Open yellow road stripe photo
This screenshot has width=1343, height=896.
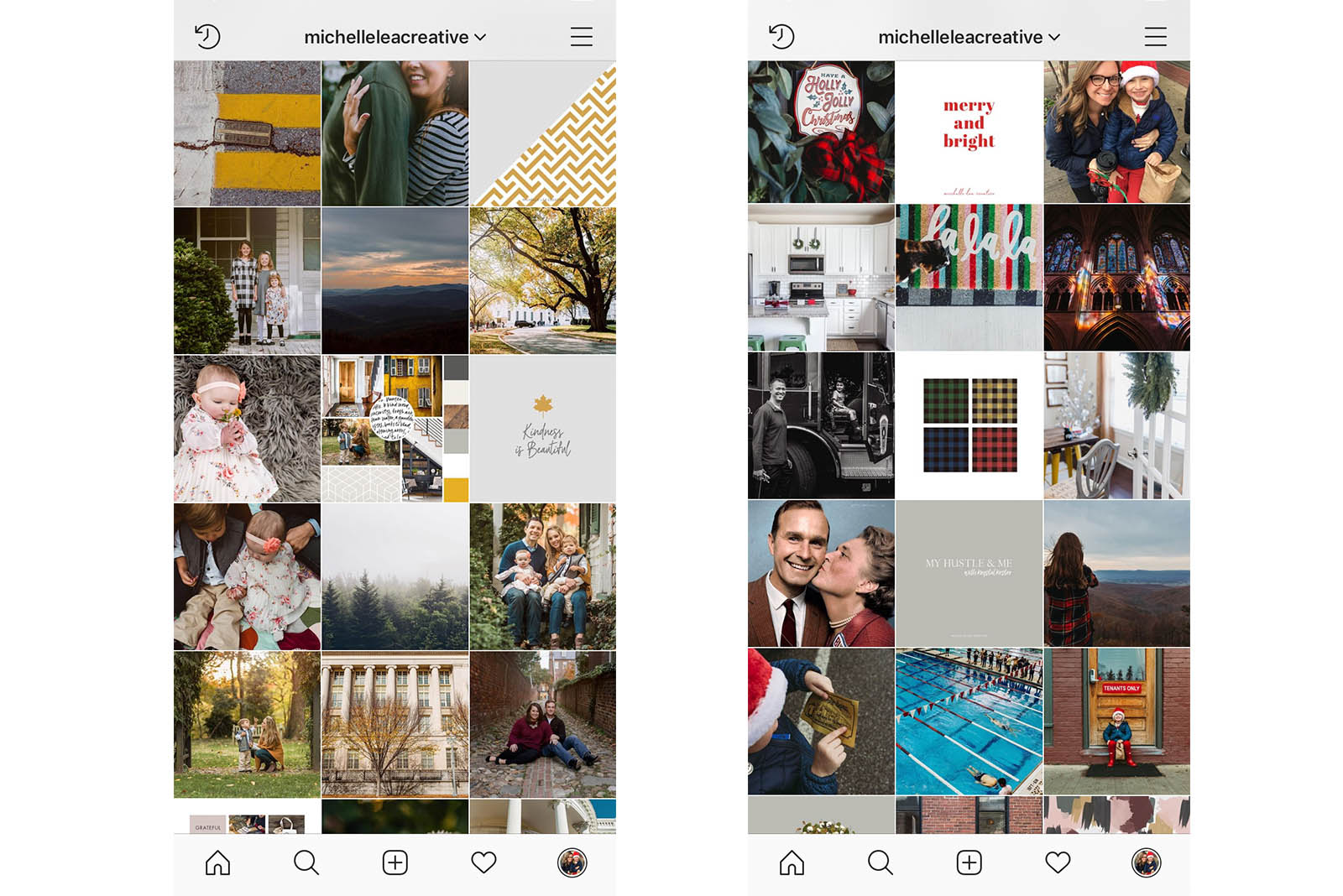pos(247,133)
